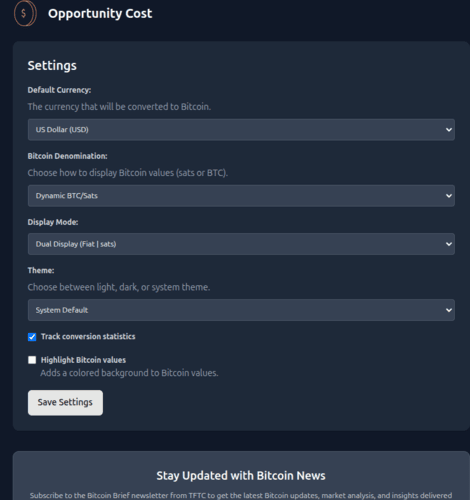
Task: Click the Default Currency label
Action: (59, 90)
